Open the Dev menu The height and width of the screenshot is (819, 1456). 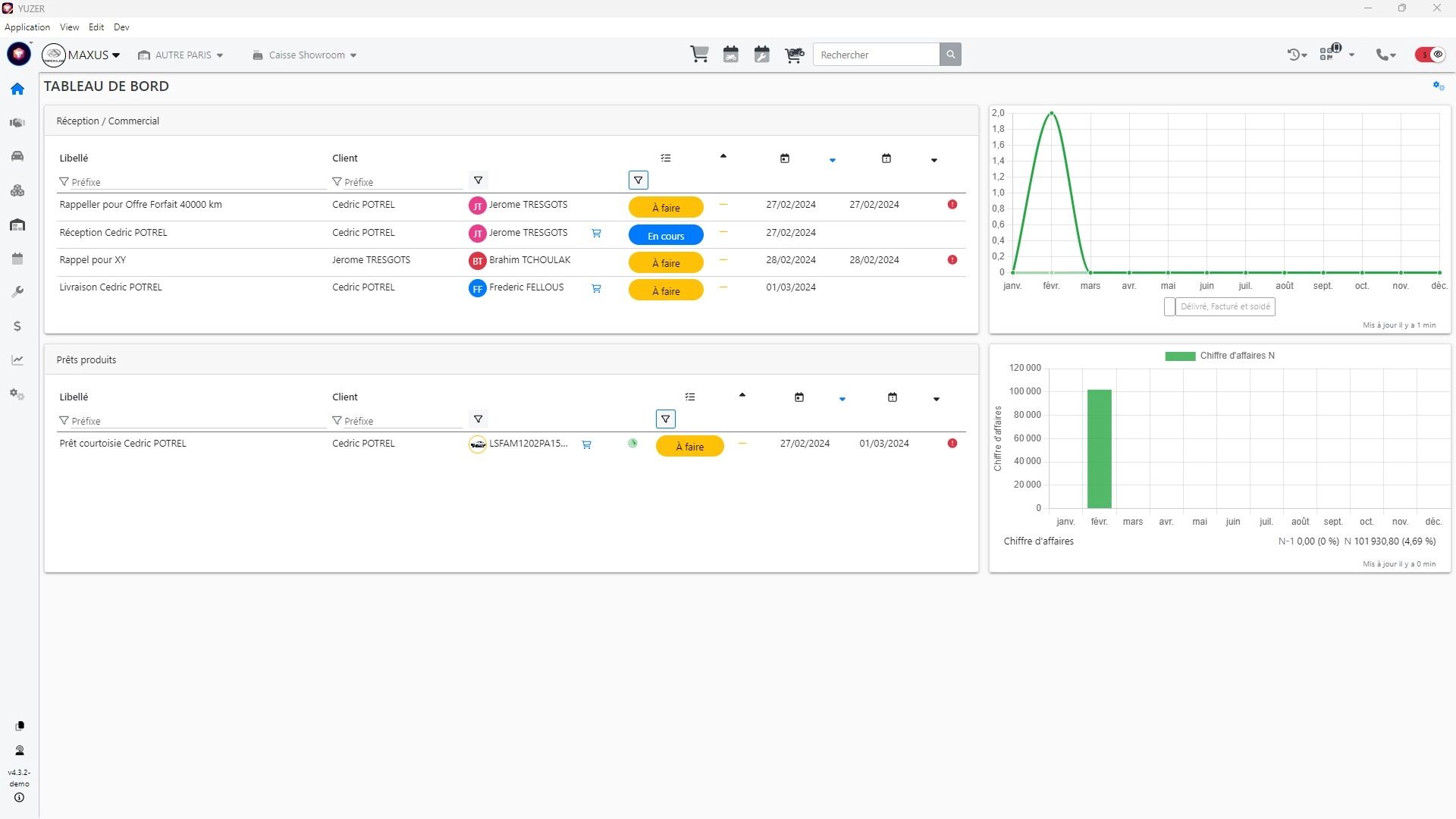[121, 27]
